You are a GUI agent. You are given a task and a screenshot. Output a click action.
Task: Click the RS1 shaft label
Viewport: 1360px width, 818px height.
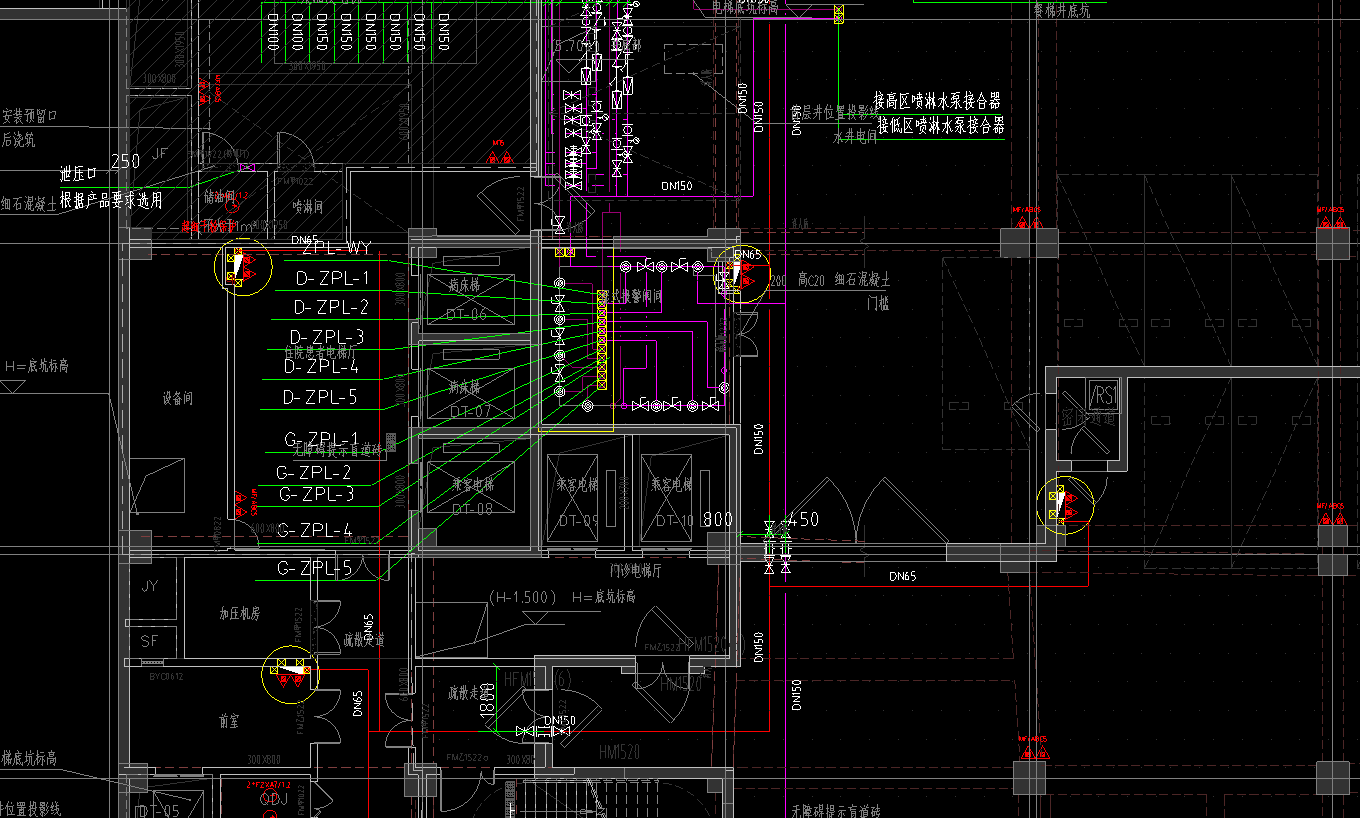1104,396
